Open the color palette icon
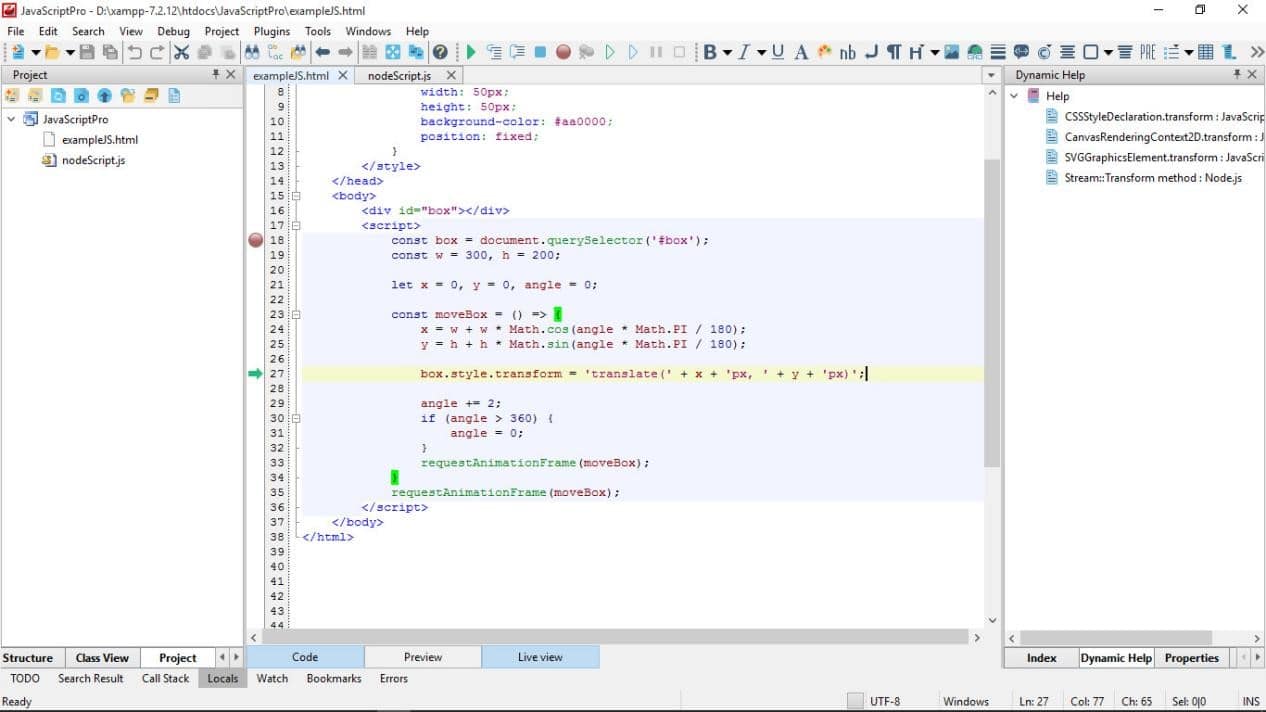 coord(824,52)
